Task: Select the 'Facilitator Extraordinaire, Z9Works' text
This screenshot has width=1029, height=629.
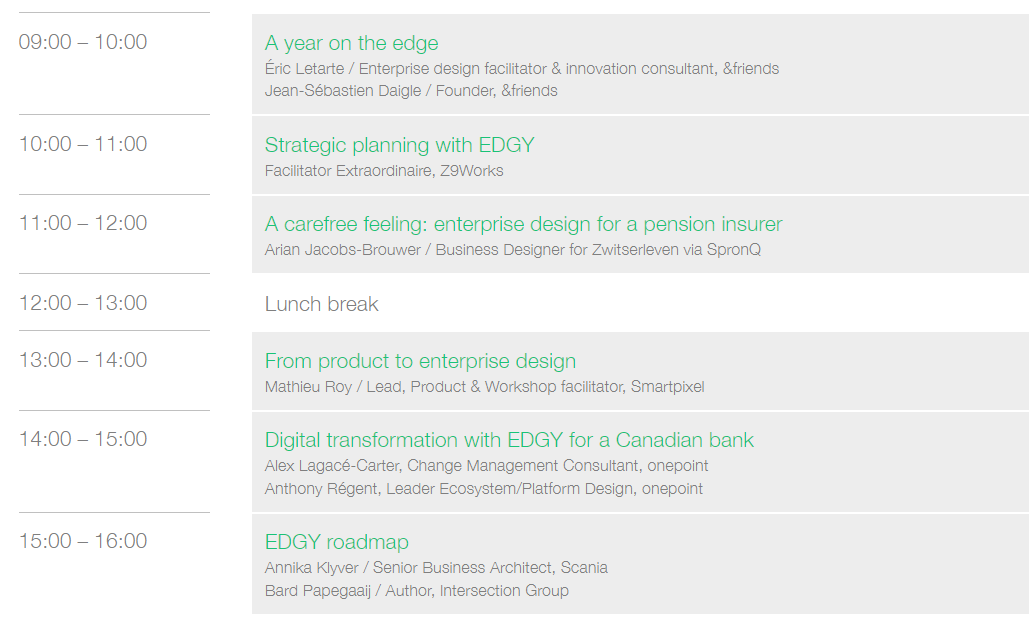Action: (x=384, y=171)
